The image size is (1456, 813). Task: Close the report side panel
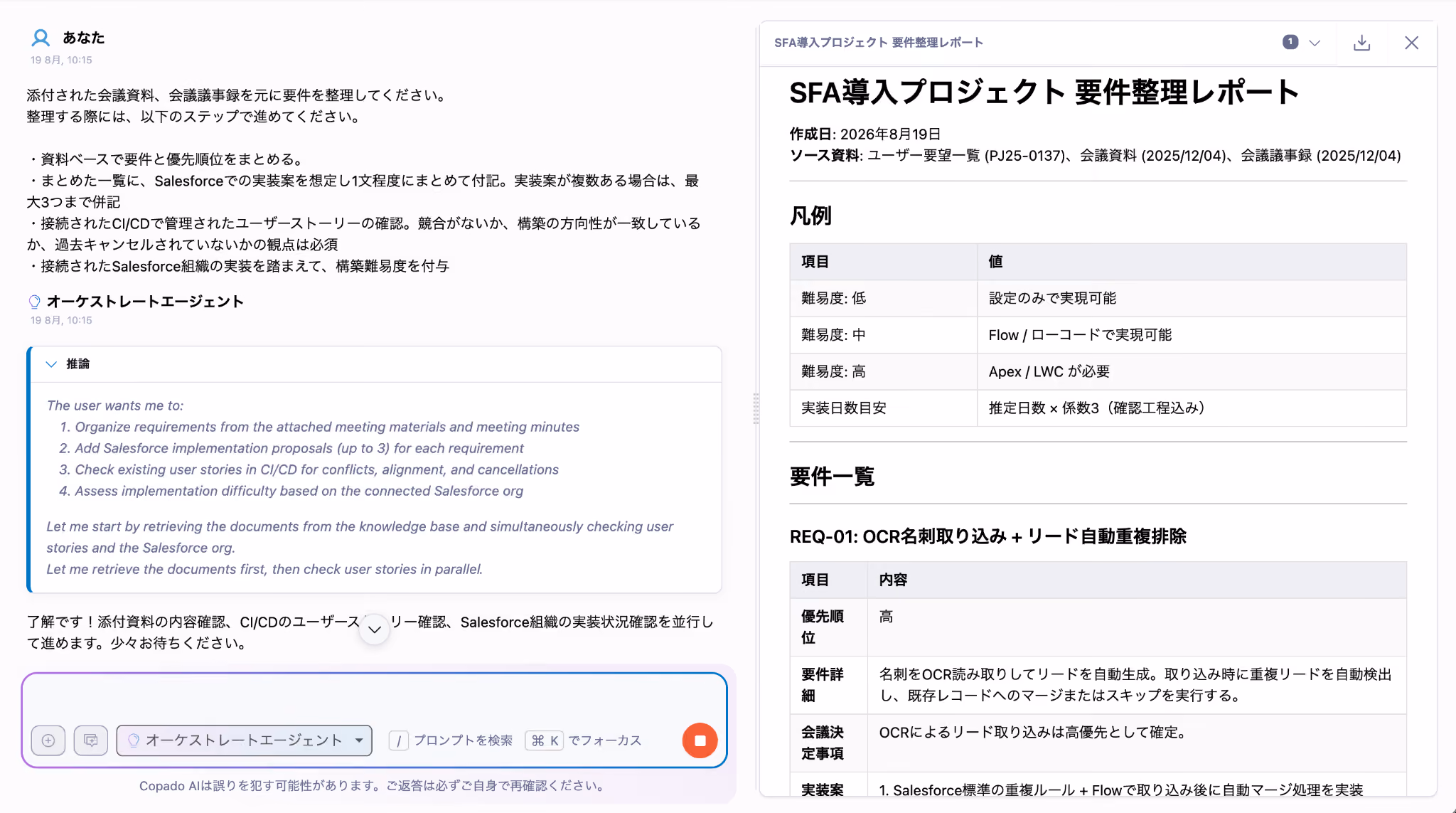(x=1411, y=43)
